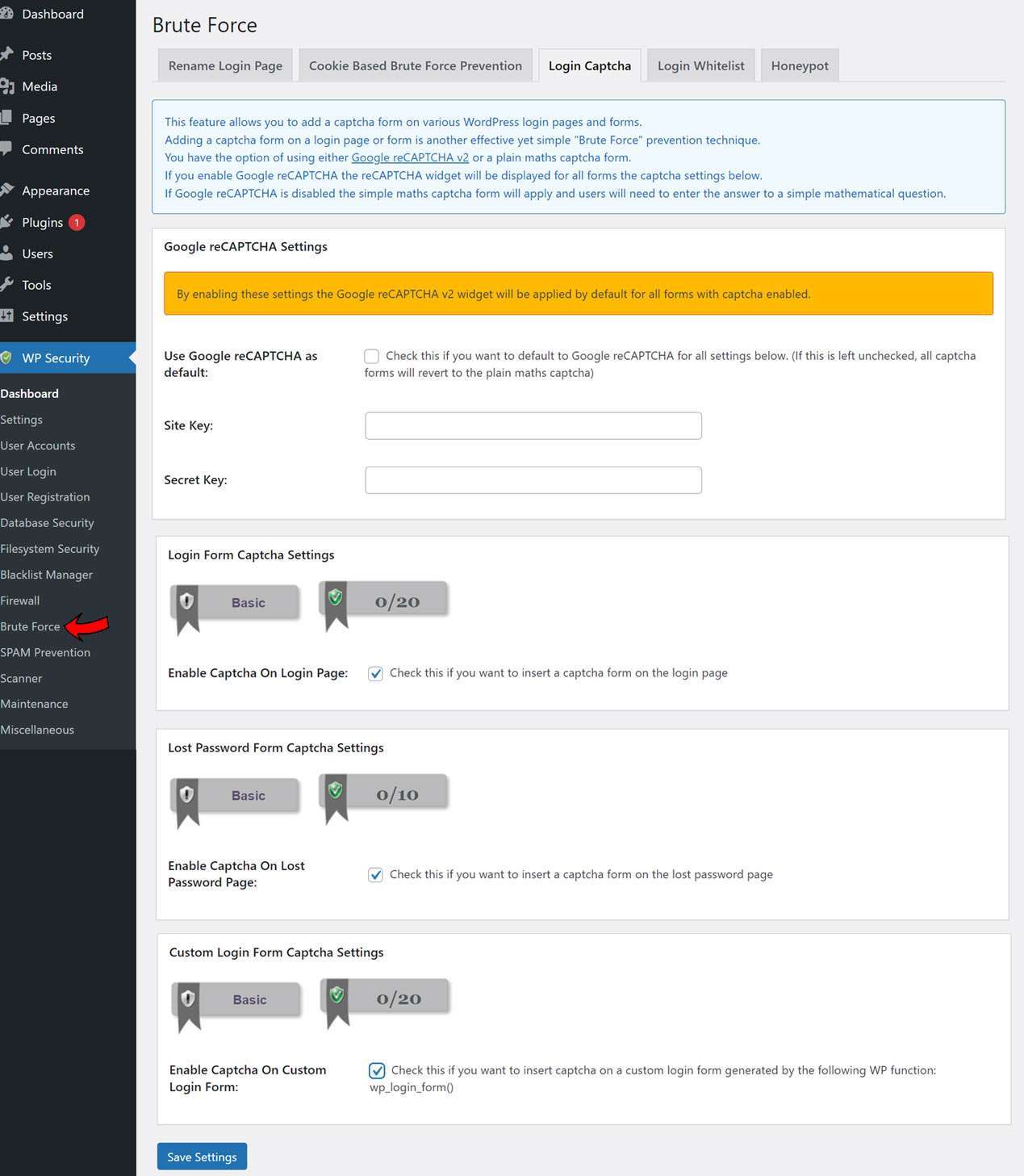The image size is (1024, 1176).
Task: Open the Google reCAPTCHA v2 link
Action: pyautogui.click(x=410, y=157)
